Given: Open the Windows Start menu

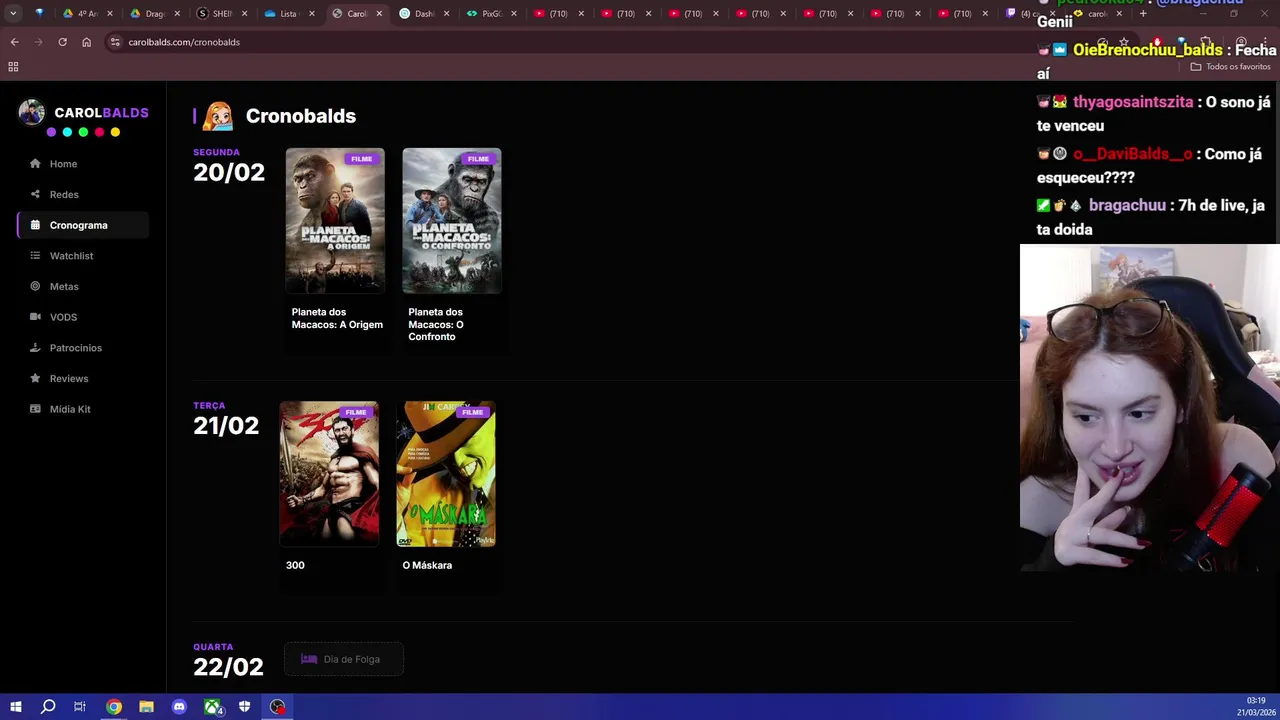Looking at the screenshot, I should [15, 707].
